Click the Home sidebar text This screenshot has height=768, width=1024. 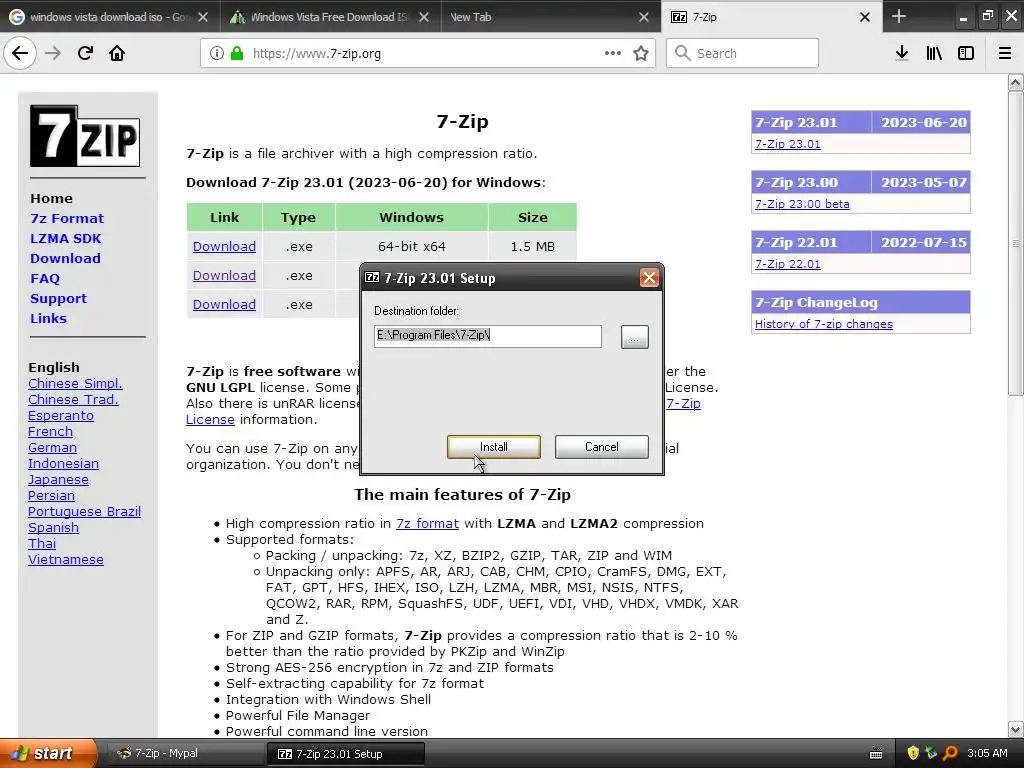click(x=52, y=199)
